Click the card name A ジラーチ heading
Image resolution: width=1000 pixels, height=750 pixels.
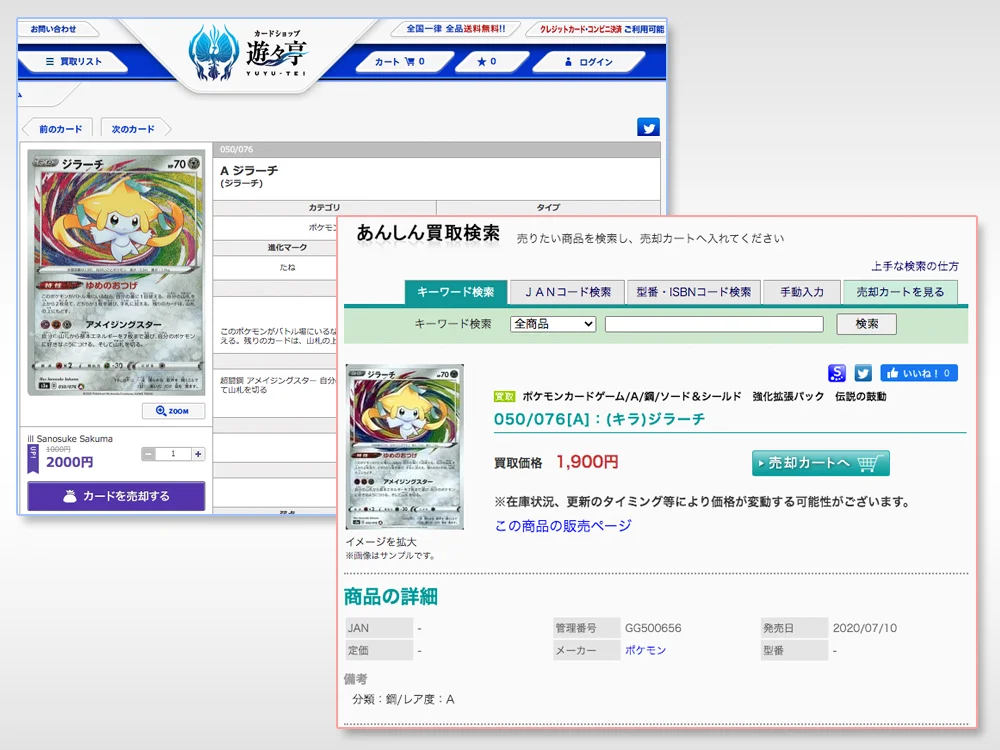(249, 171)
